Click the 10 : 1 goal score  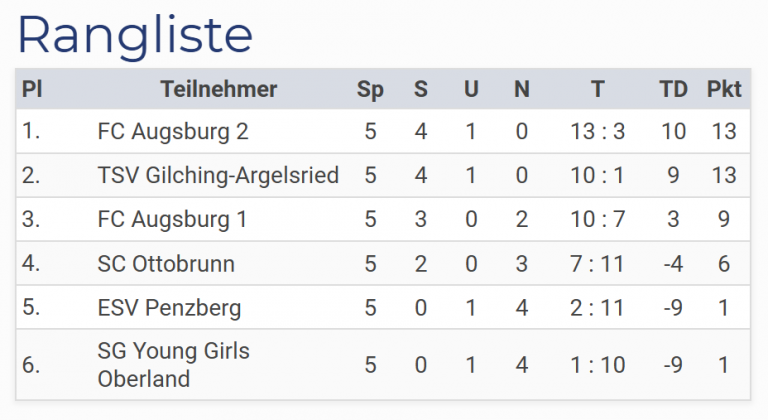point(597,176)
